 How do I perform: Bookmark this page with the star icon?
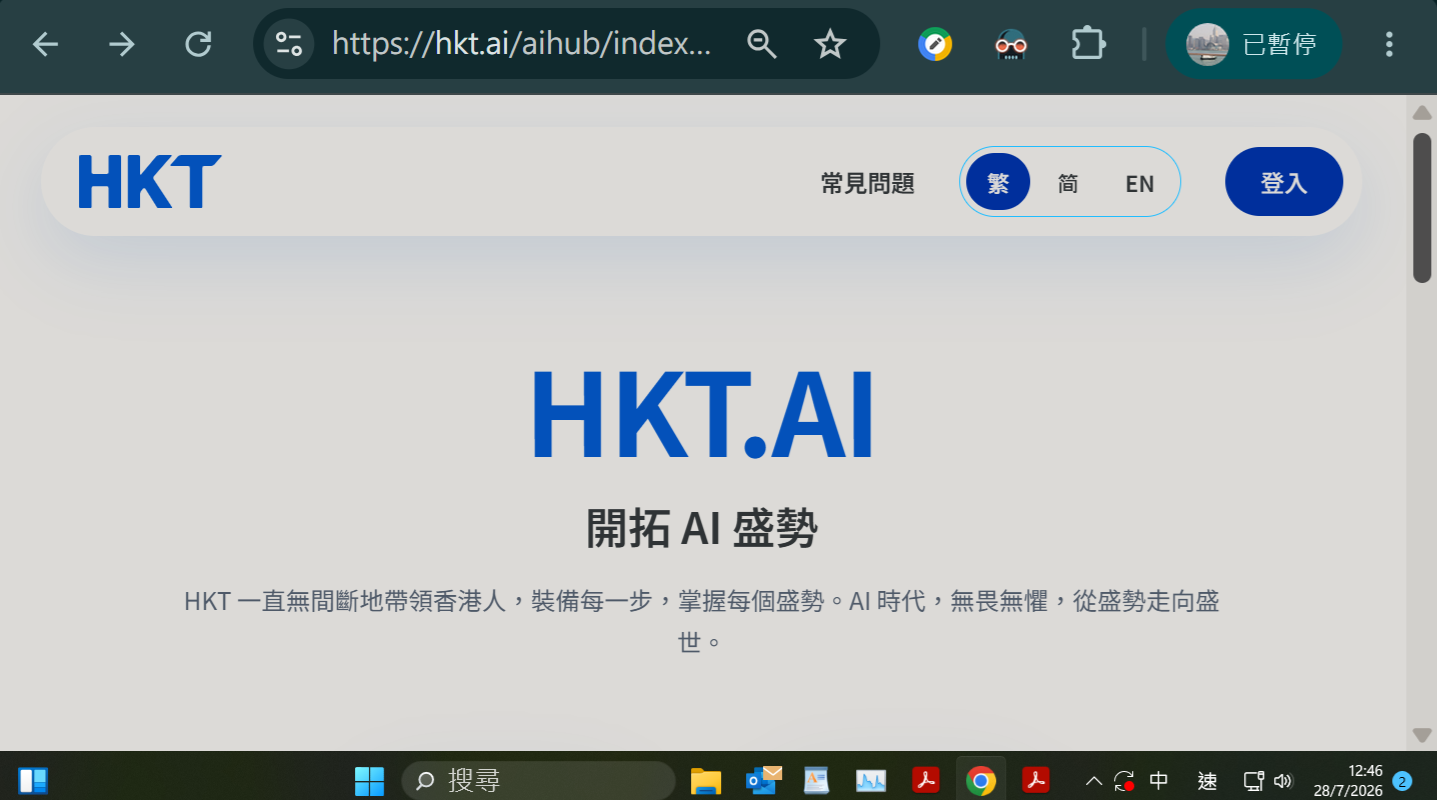pyautogui.click(x=830, y=44)
